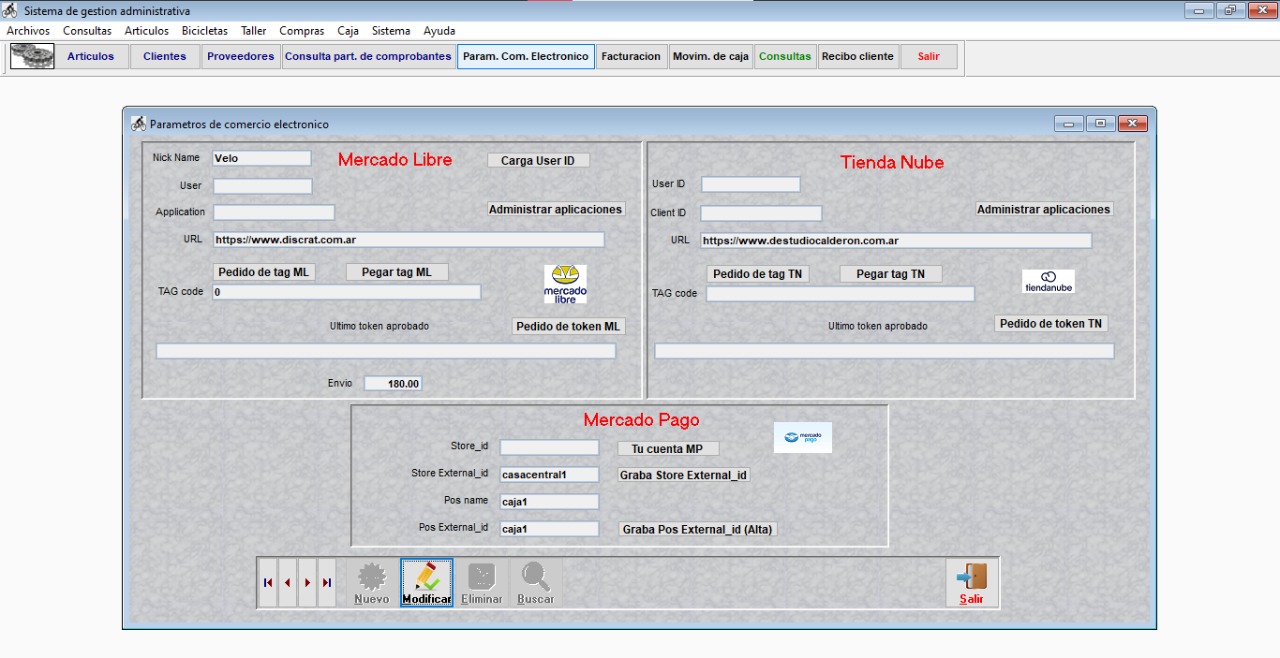Click the Envio field showing 180.00
This screenshot has width=1280, height=658.
click(x=393, y=383)
